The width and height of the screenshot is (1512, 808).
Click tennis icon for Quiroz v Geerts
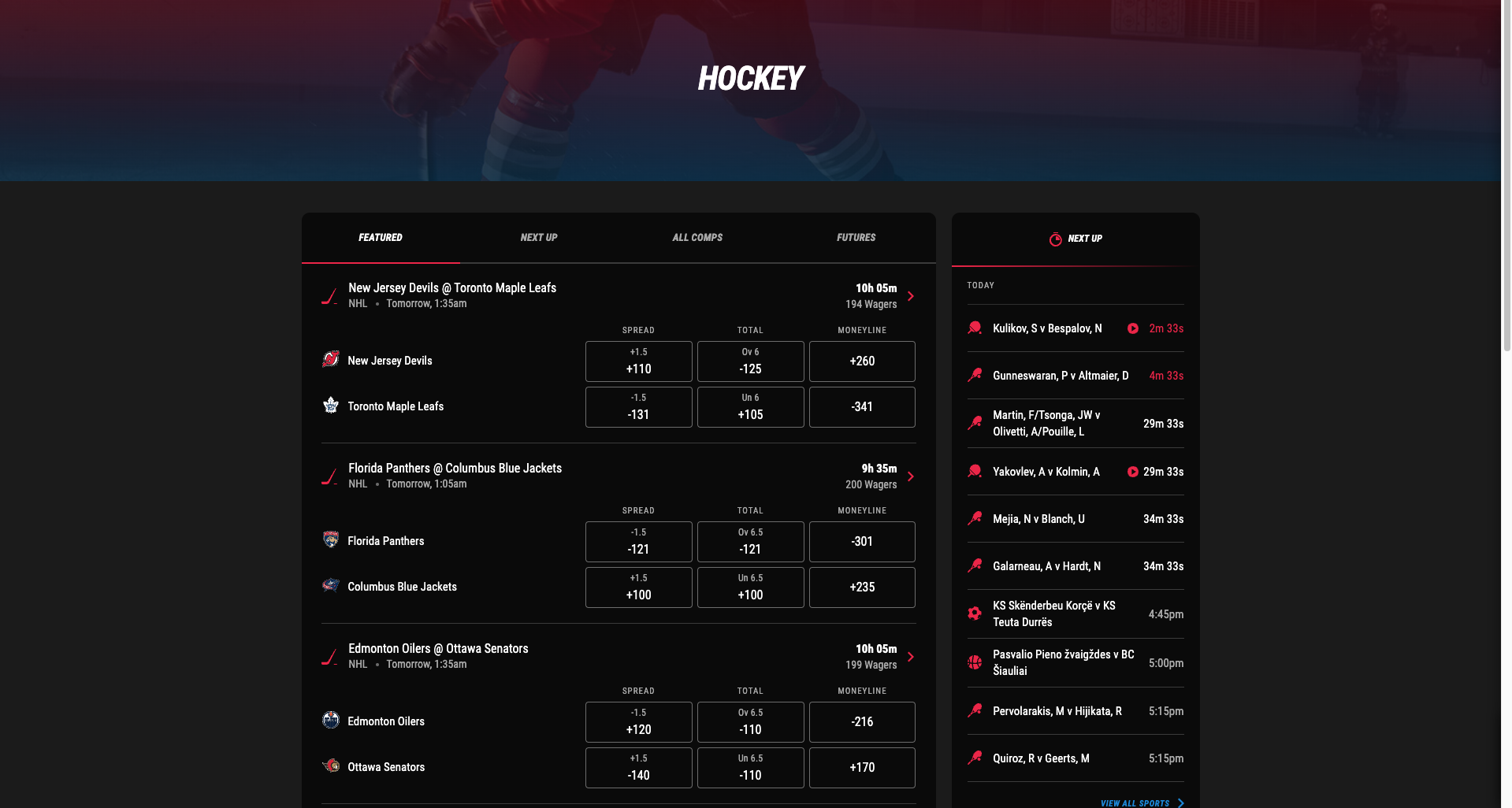click(975, 758)
